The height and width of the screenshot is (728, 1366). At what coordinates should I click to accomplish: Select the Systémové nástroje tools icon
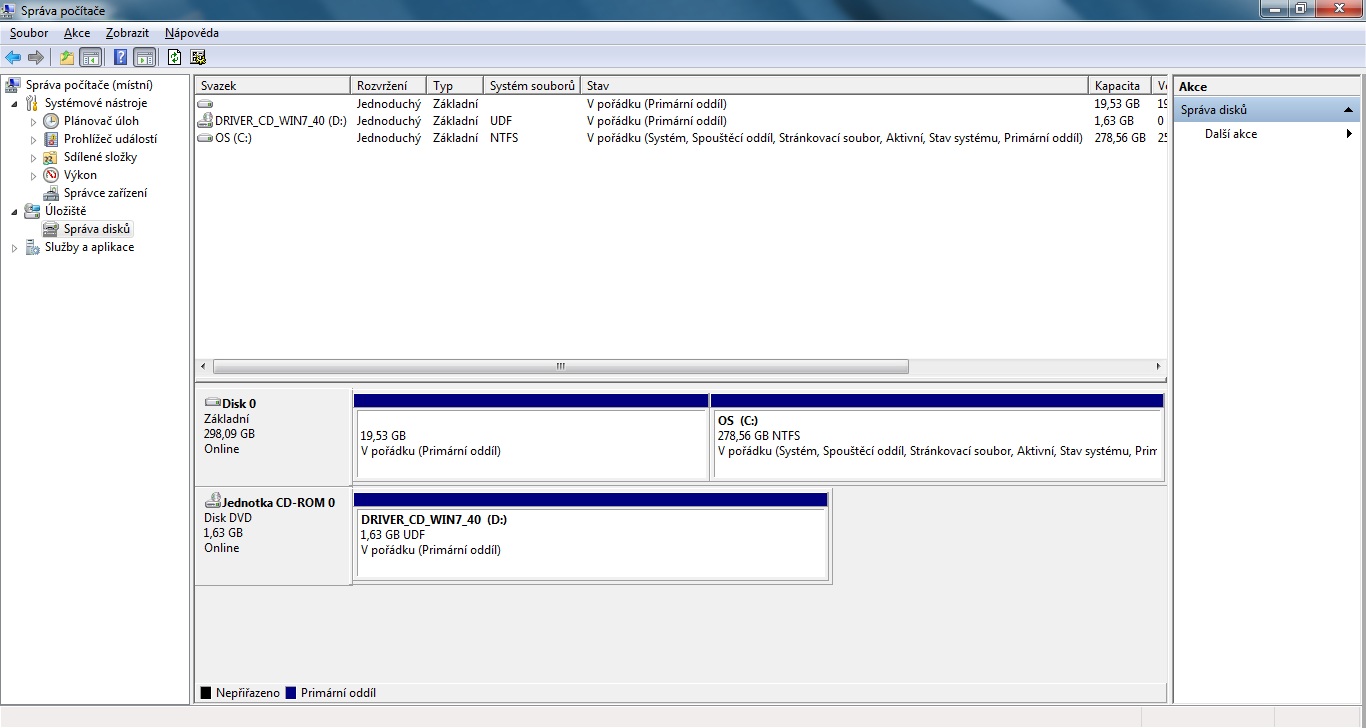(x=33, y=103)
